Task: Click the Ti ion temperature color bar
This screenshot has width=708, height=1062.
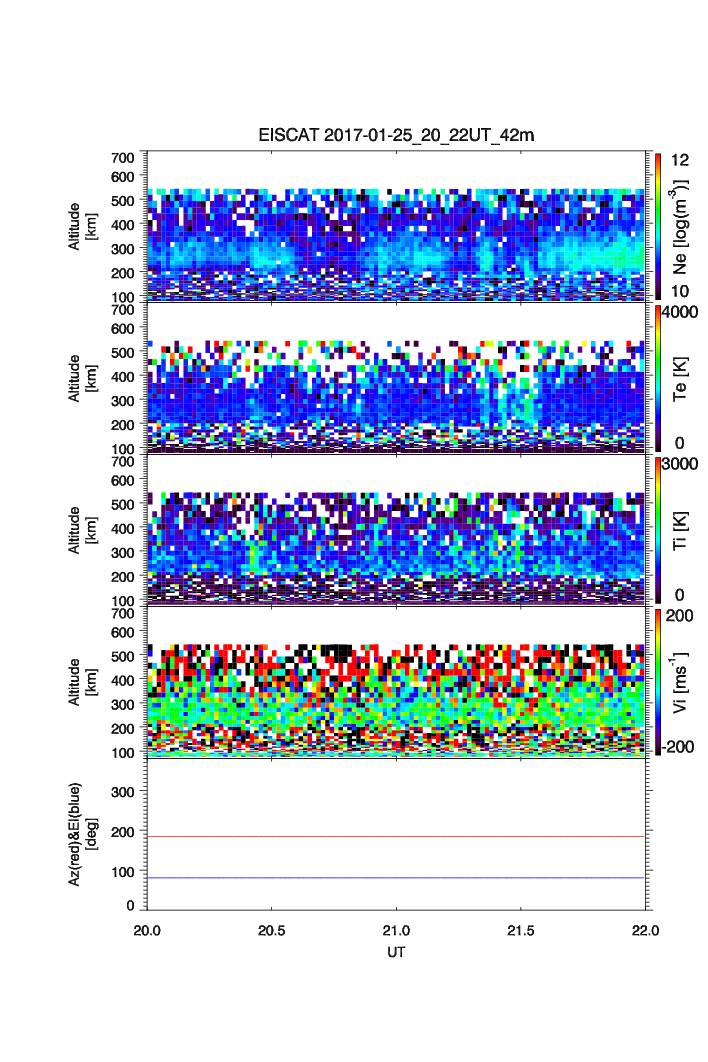Action: [x=657, y=530]
